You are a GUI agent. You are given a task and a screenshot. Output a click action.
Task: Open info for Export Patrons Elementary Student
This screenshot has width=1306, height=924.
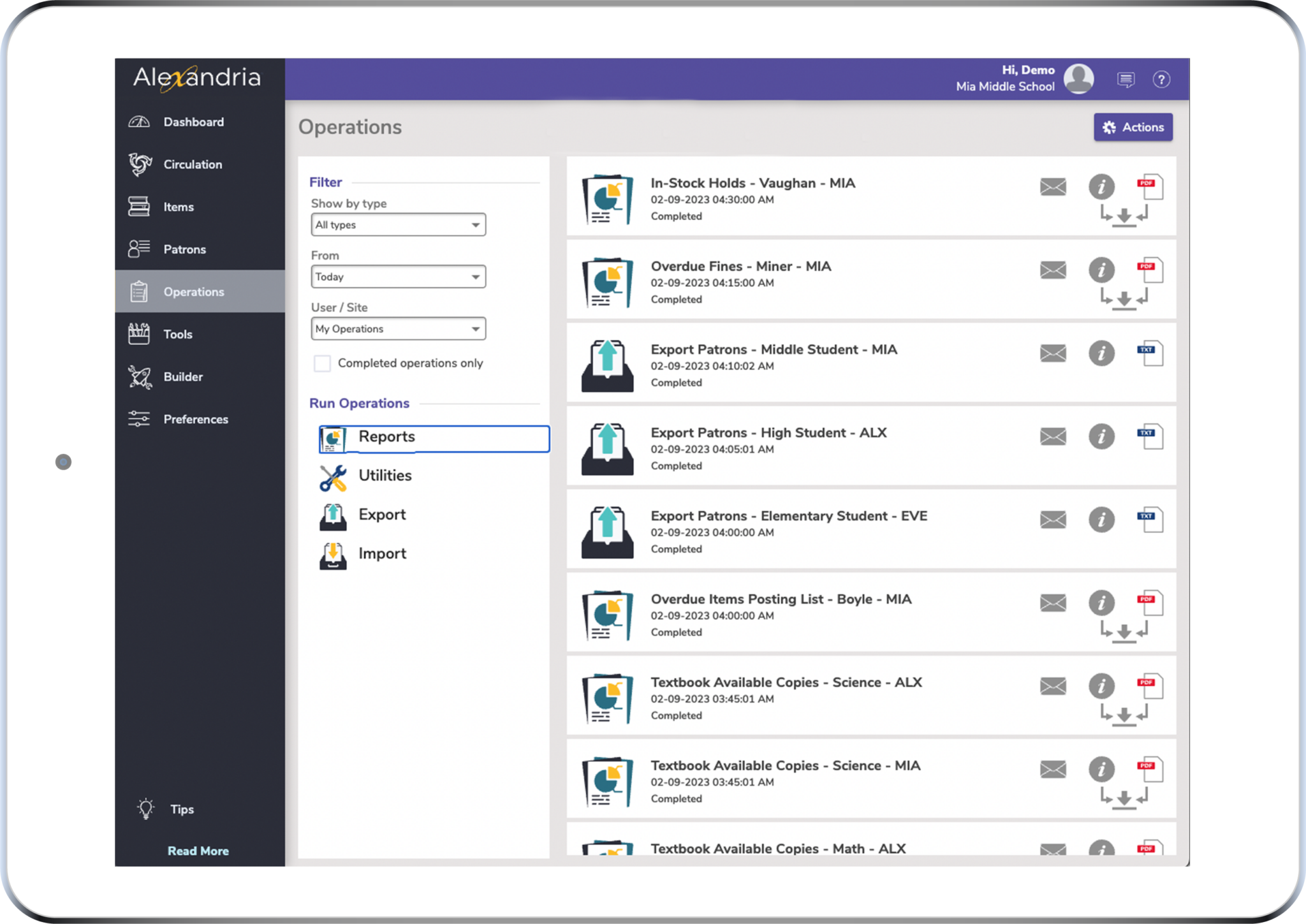[1101, 520]
